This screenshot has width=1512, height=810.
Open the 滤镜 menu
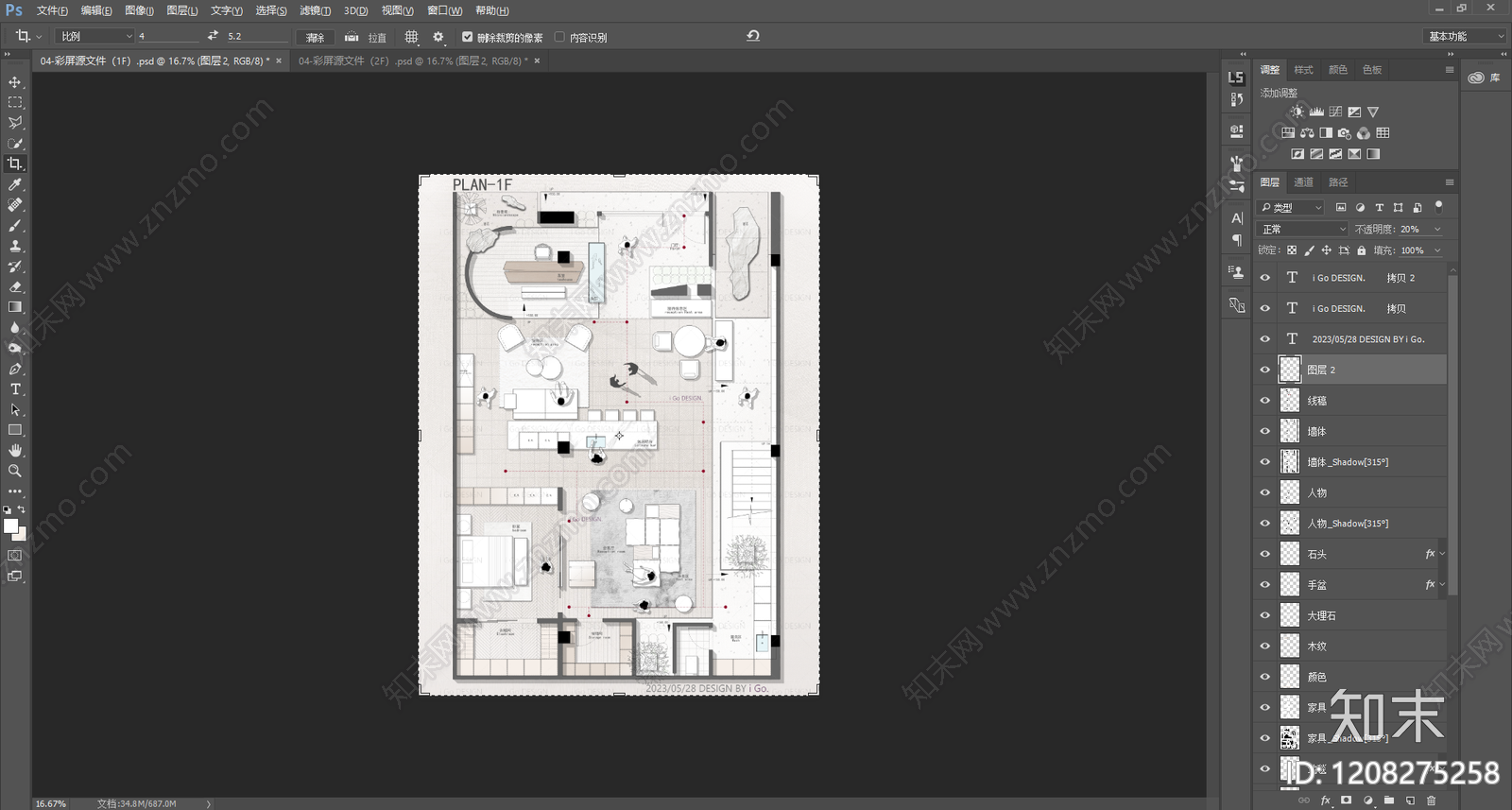(315, 10)
